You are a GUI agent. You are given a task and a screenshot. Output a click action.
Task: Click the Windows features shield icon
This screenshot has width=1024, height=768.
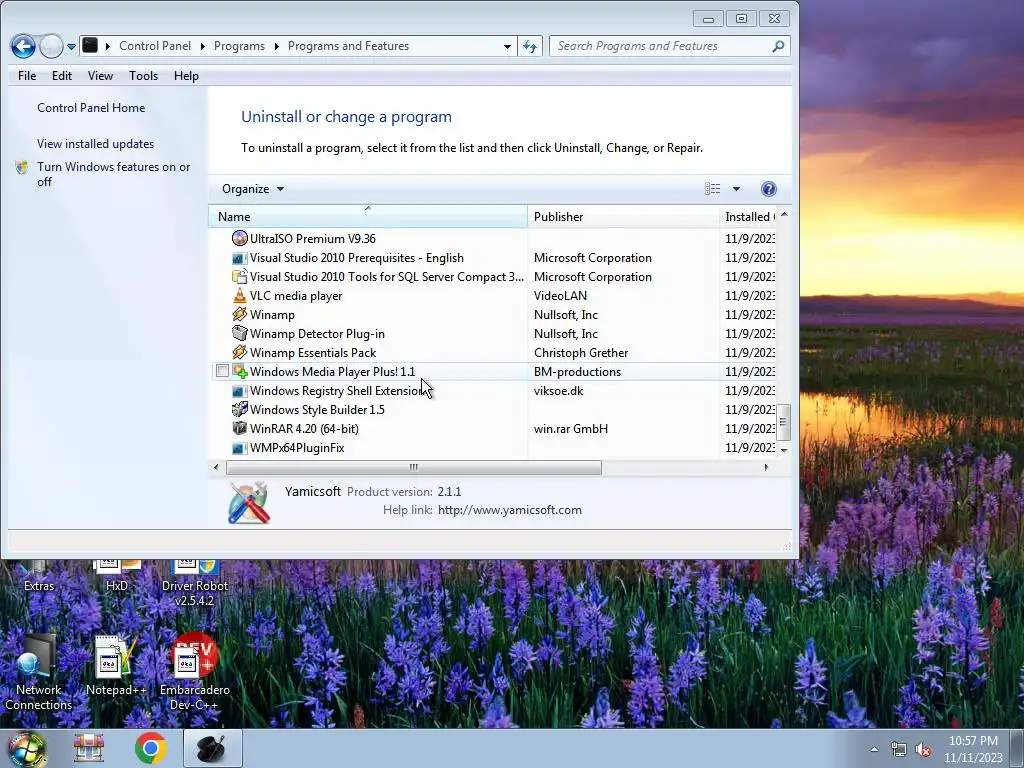pyautogui.click(x=22, y=167)
